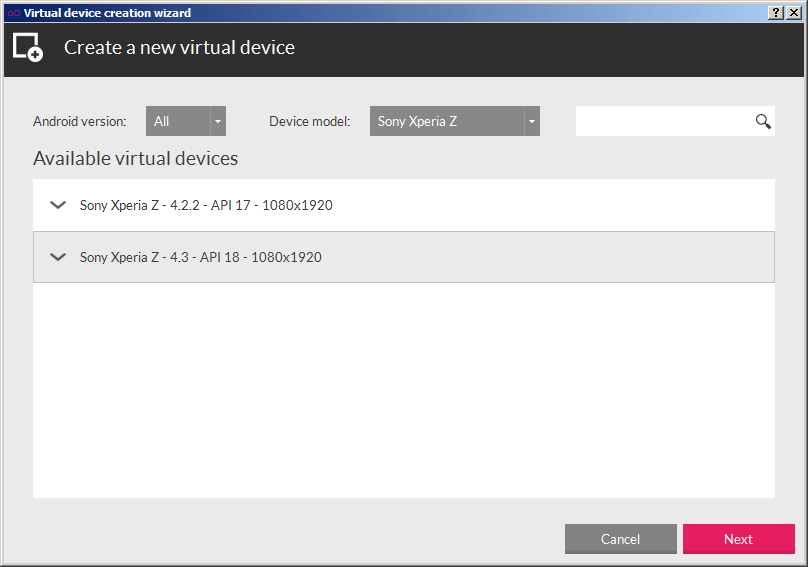
Task: Select Sony Xperia Z - 4.3 - API 18
Action: [x=404, y=257]
